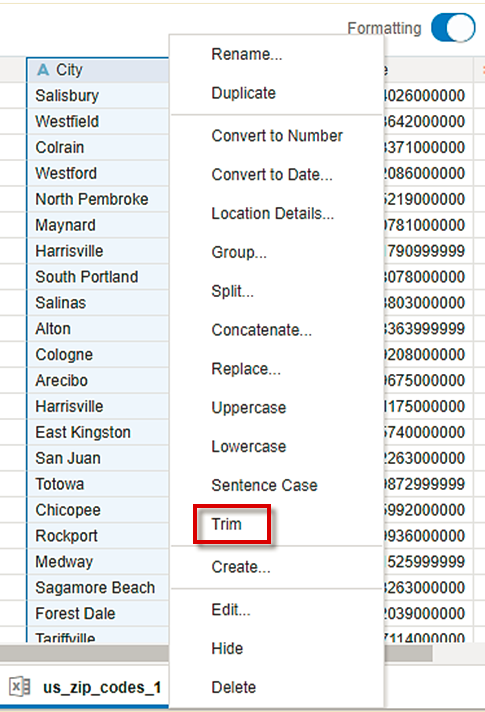The image size is (485, 712).
Task: Click the text type icon beside City
Action: tap(43, 70)
